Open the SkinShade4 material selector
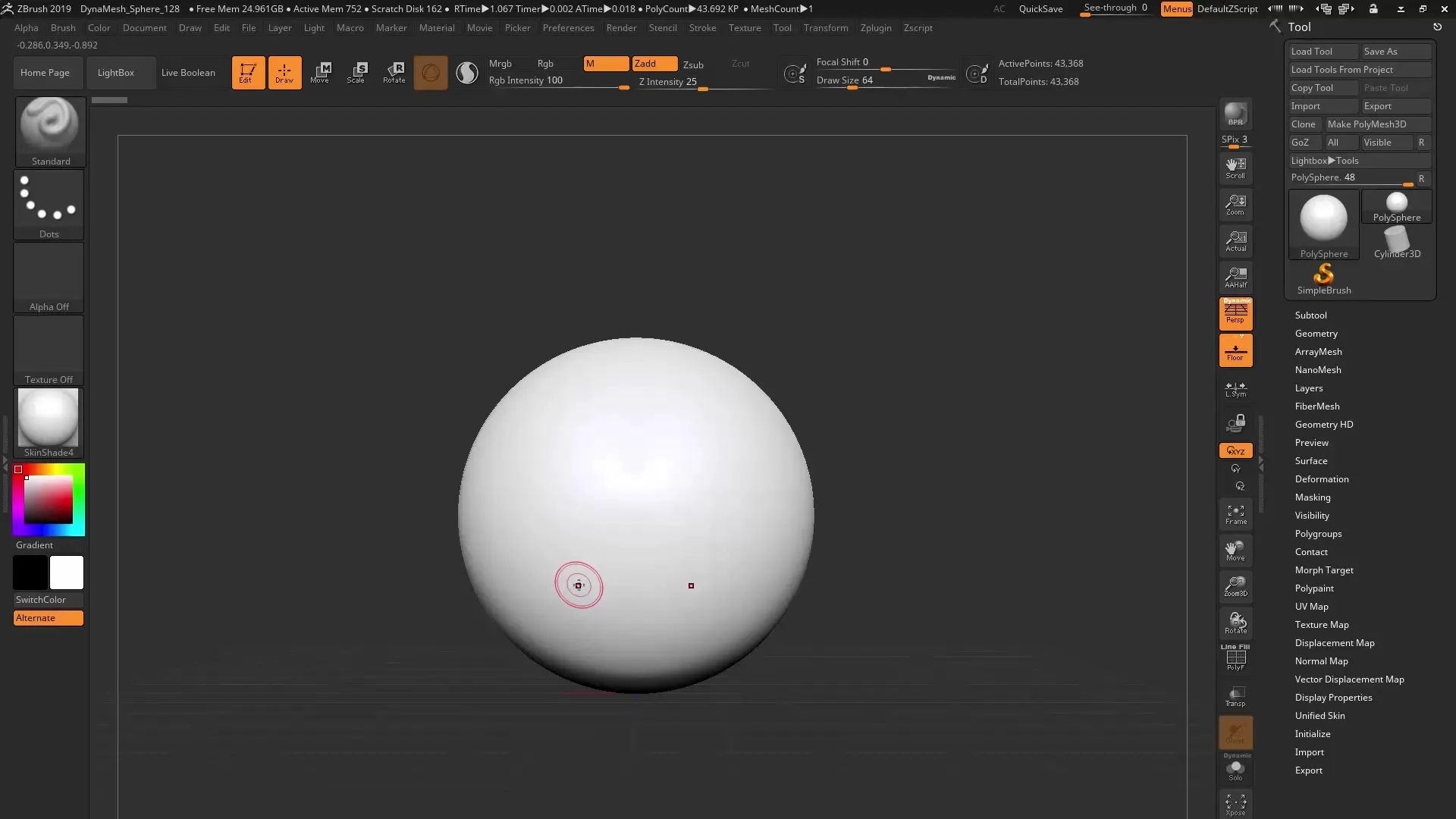The width and height of the screenshot is (1456, 819). 49,422
